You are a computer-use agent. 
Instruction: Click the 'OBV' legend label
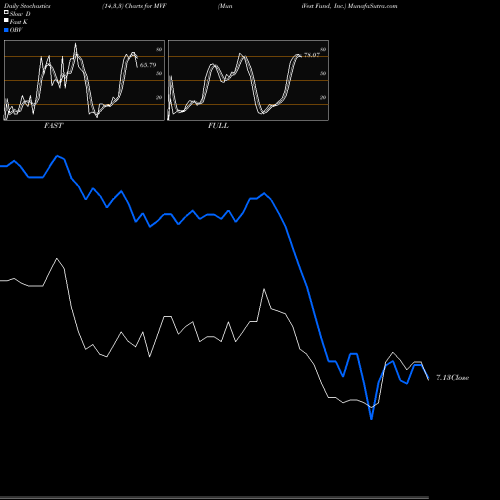[16, 30]
